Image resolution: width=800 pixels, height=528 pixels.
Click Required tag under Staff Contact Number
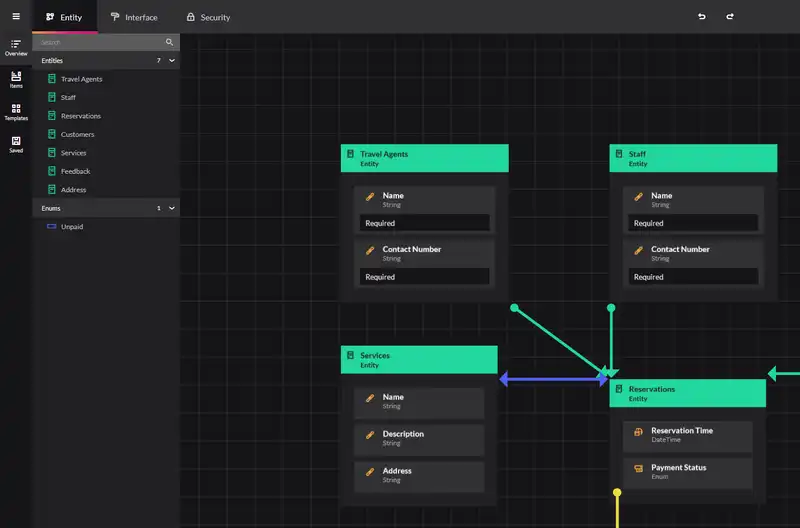tap(693, 276)
